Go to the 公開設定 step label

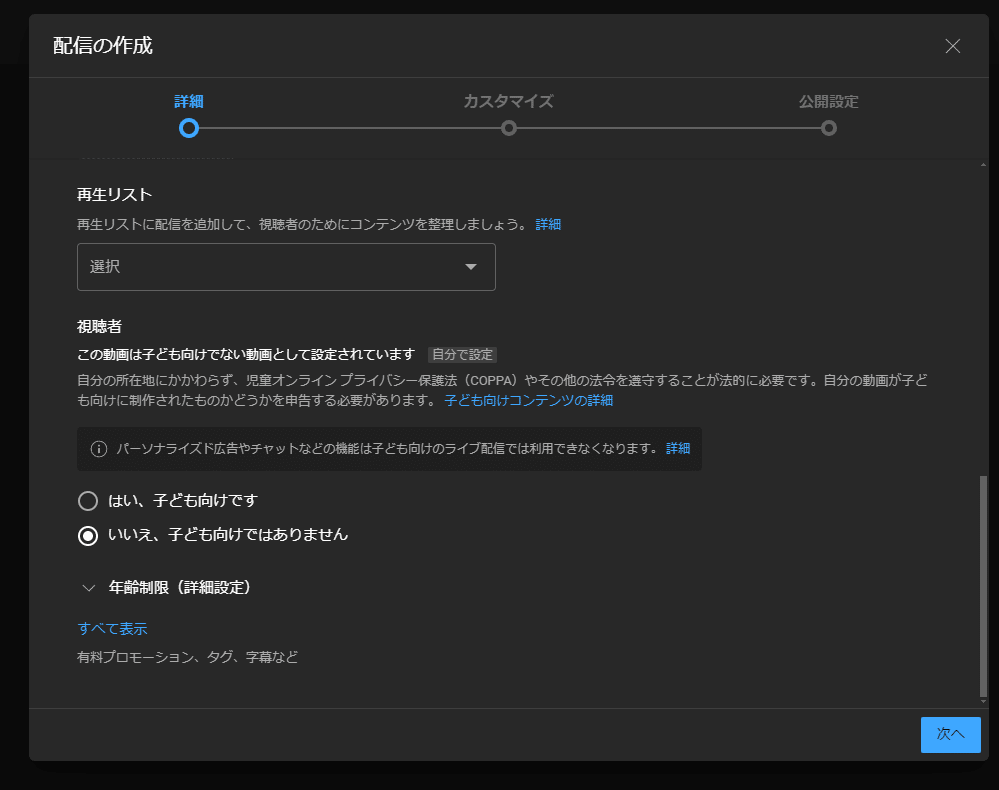click(828, 101)
